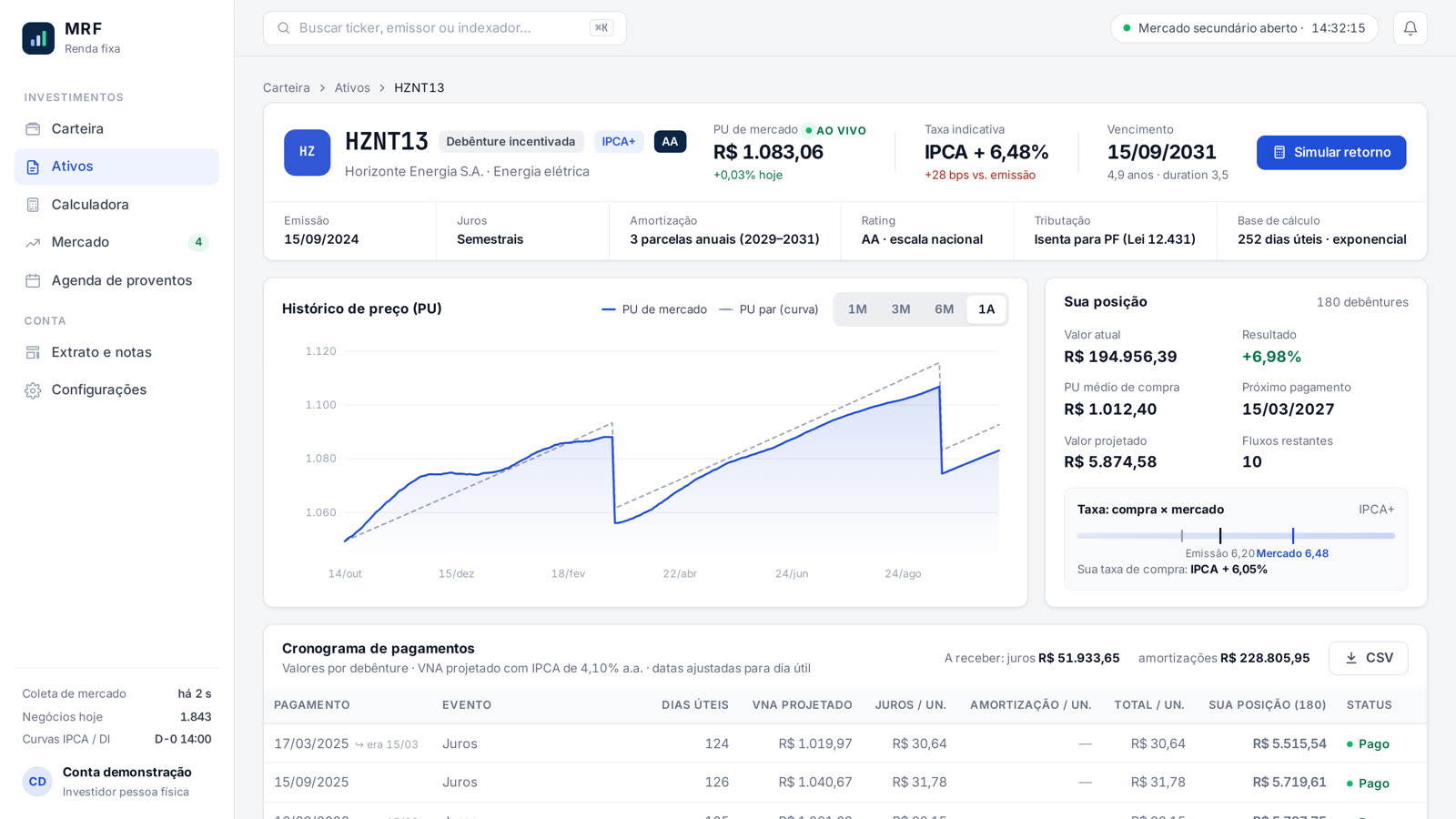Click the CD account avatar

tap(37, 782)
